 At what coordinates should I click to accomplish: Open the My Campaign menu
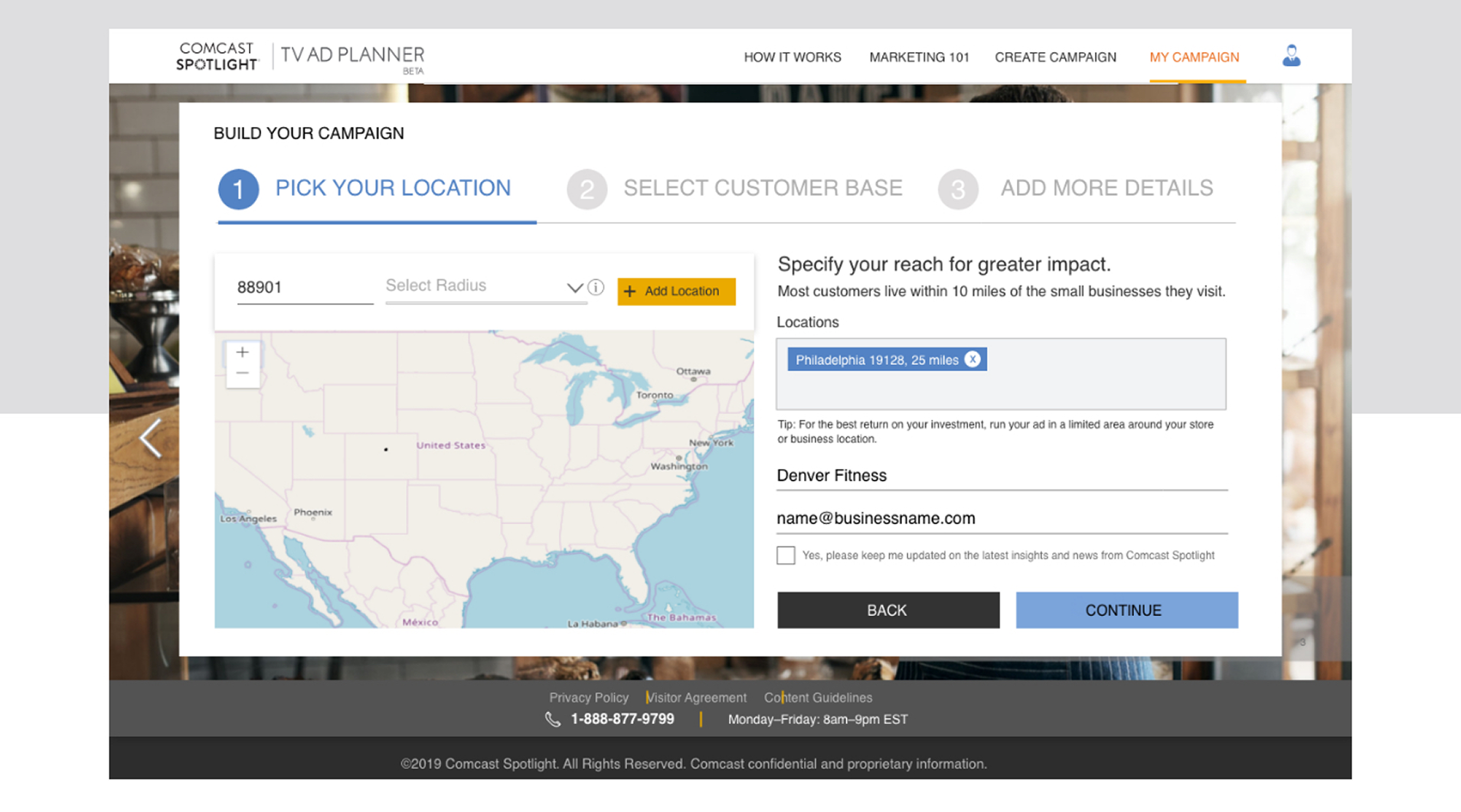click(x=1195, y=57)
